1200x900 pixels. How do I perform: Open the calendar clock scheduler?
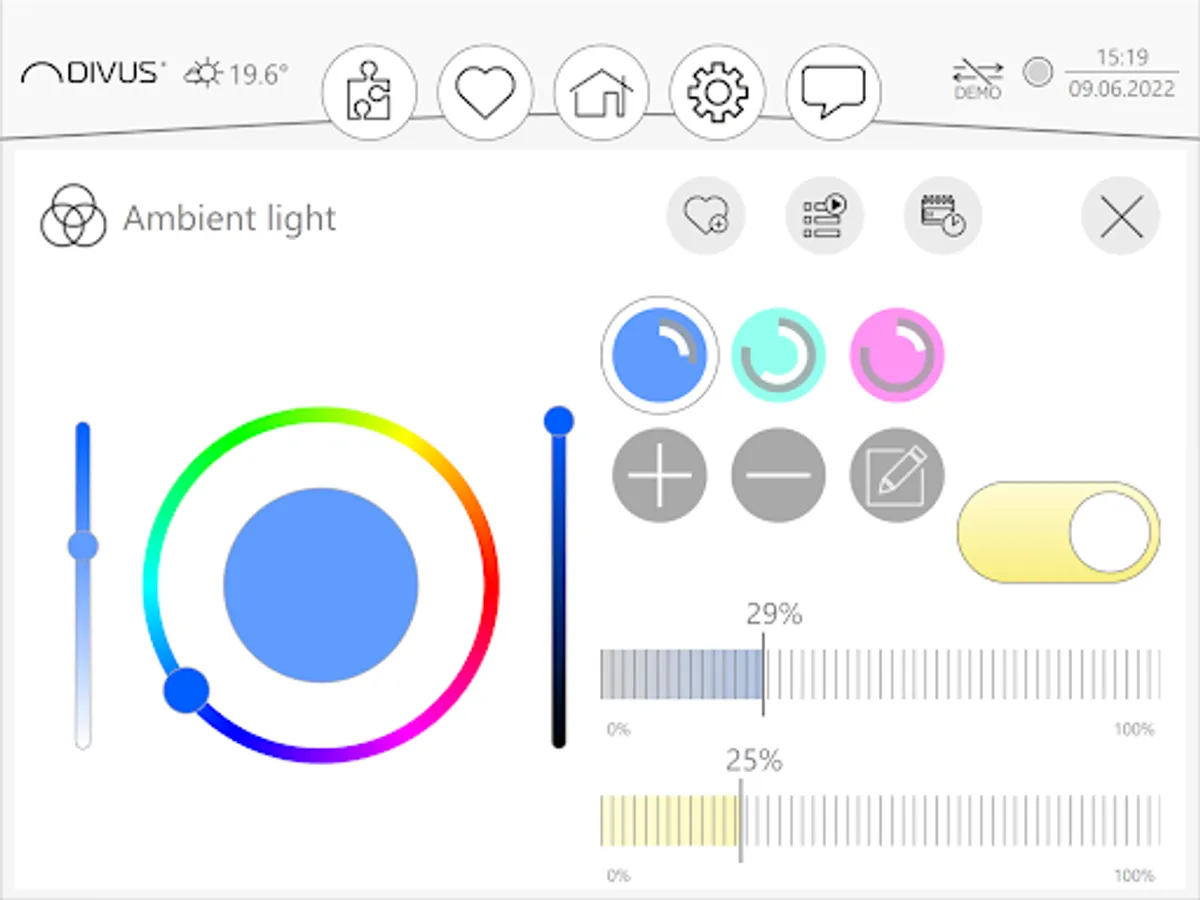coord(943,215)
